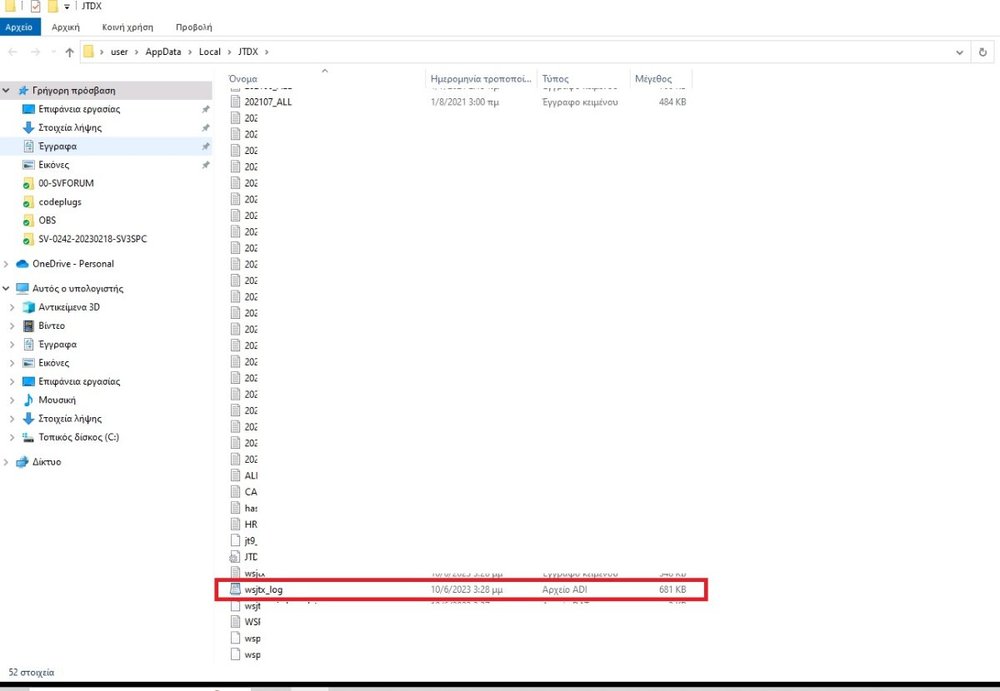Switch to the Προβολή ribbon tab
1000x691 pixels.
click(x=193, y=28)
